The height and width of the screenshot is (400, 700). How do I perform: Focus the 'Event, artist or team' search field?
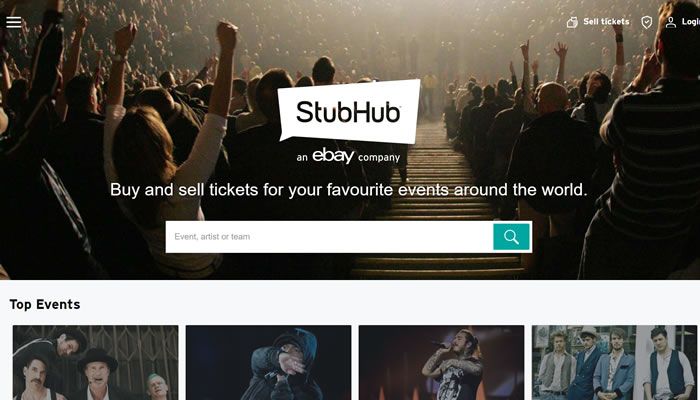[329, 237]
